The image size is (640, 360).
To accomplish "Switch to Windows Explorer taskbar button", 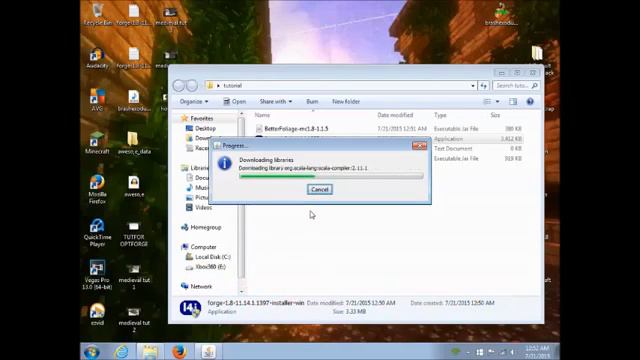I will [x=150, y=351].
